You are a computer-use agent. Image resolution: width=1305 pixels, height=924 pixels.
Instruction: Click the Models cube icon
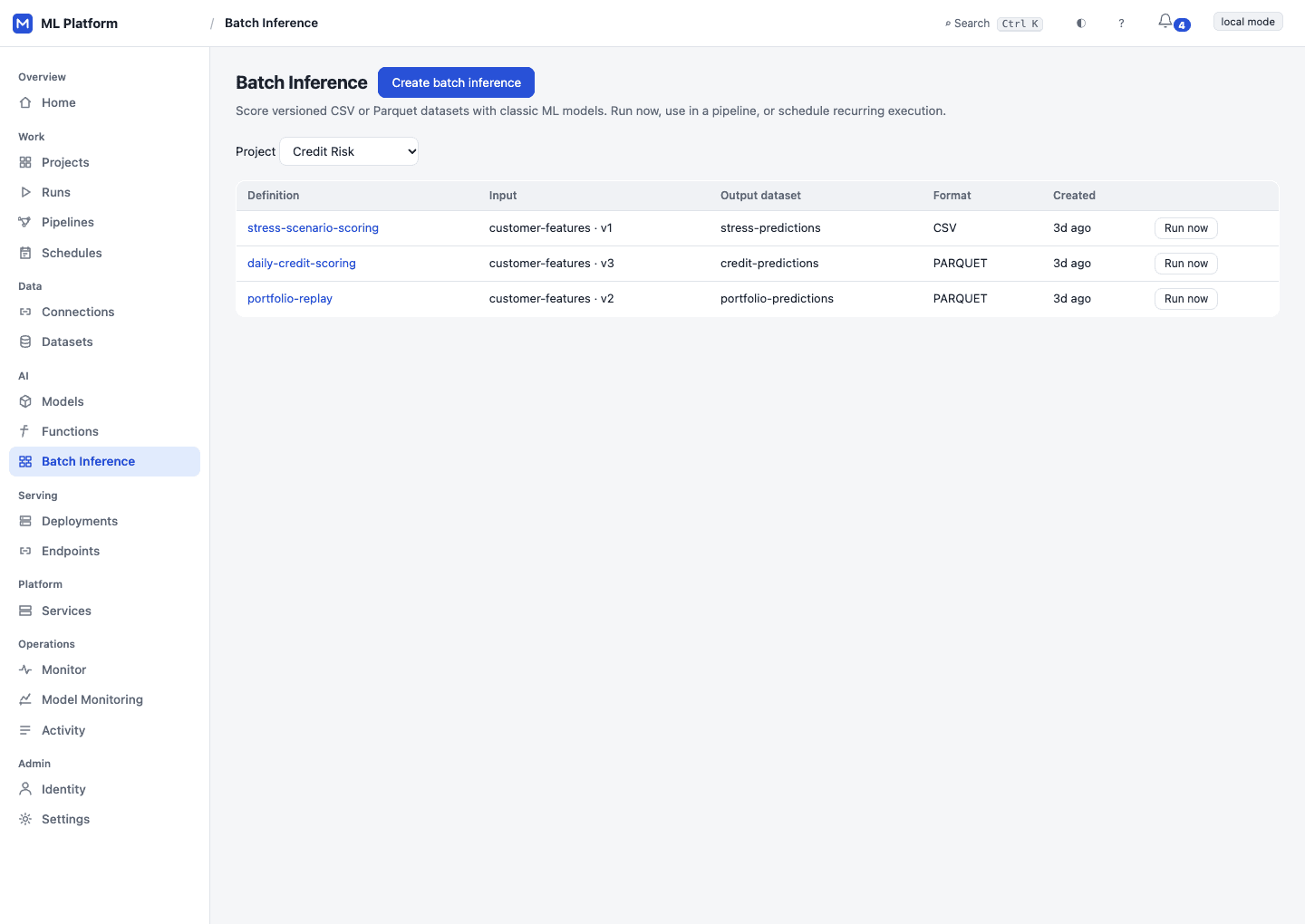pos(25,401)
